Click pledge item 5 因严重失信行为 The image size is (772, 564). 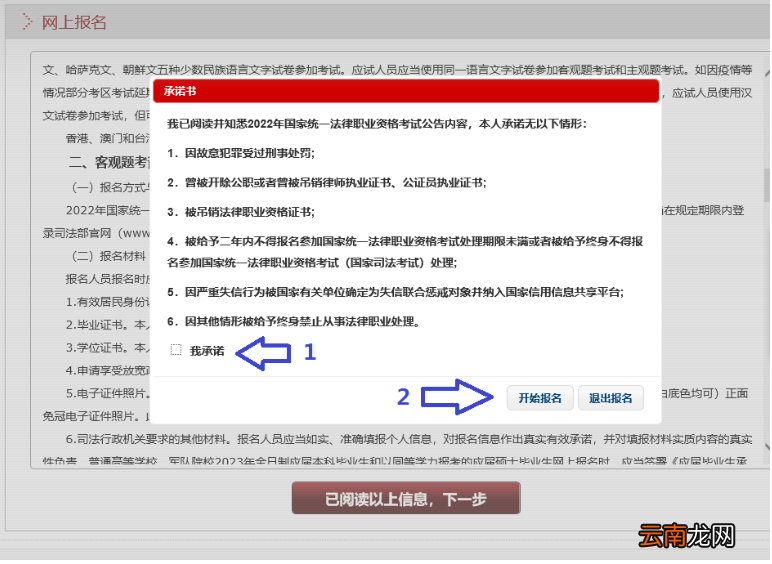pos(395,292)
